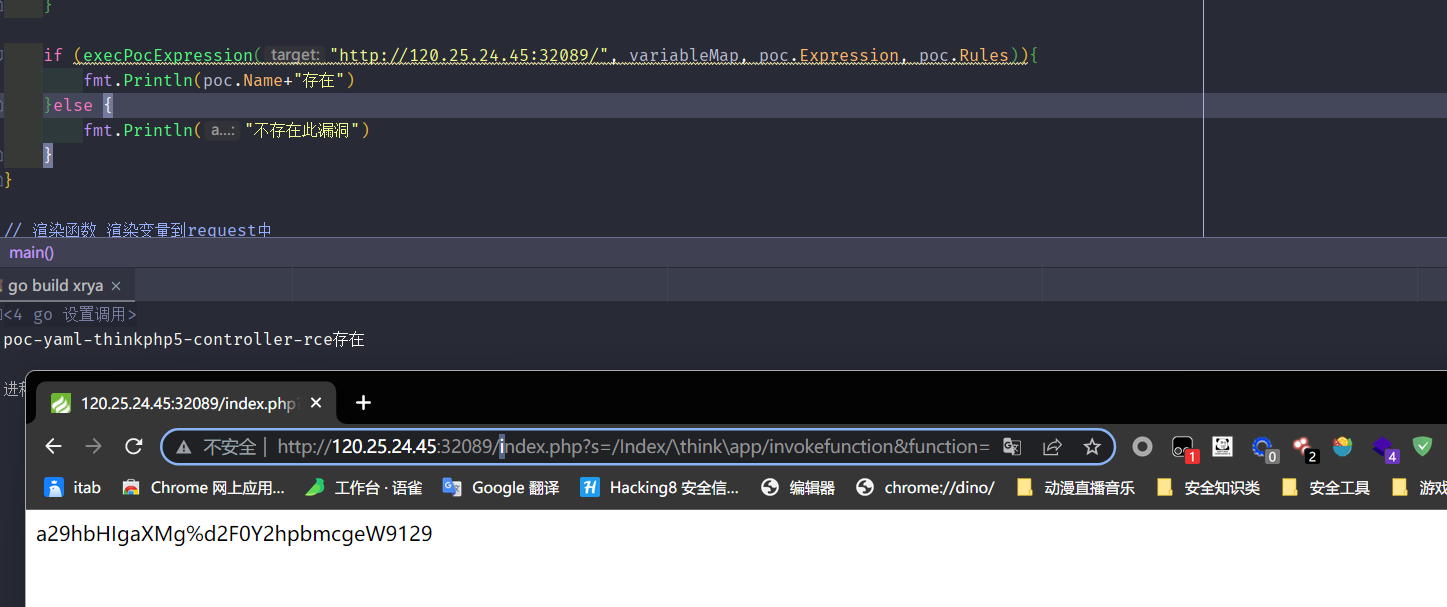Image resolution: width=1447 pixels, height=607 pixels.
Task: Open the itab bookmark
Action: [x=72, y=487]
